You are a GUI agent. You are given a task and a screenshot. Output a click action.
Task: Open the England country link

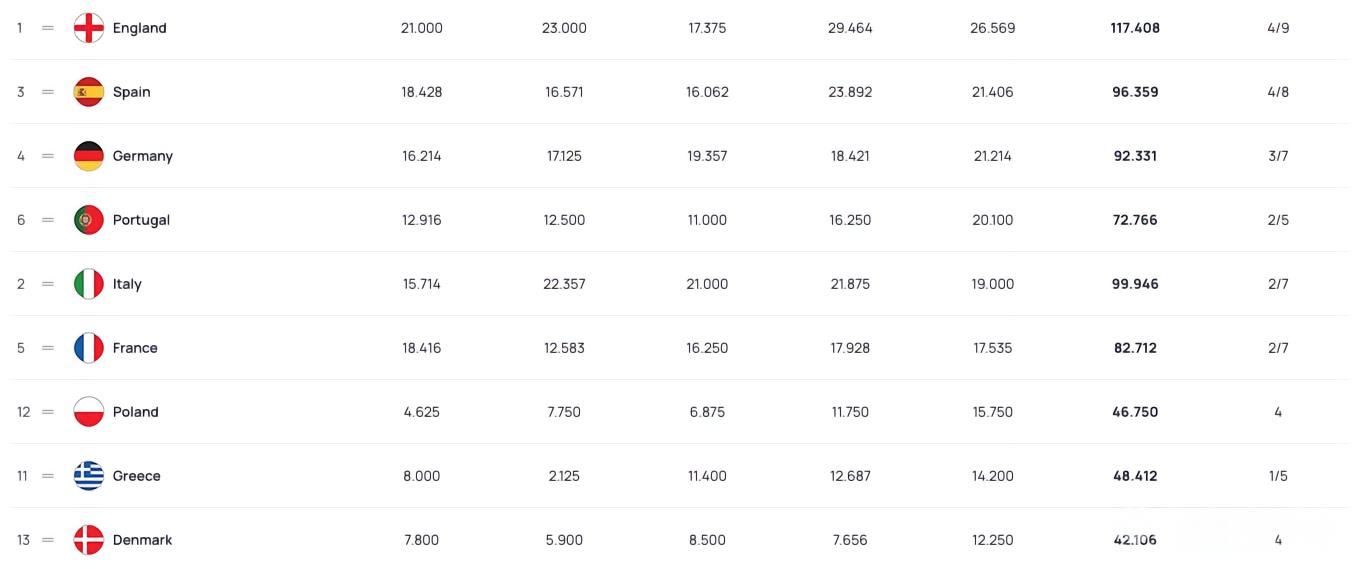pyautogui.click(x=139, y=28)
